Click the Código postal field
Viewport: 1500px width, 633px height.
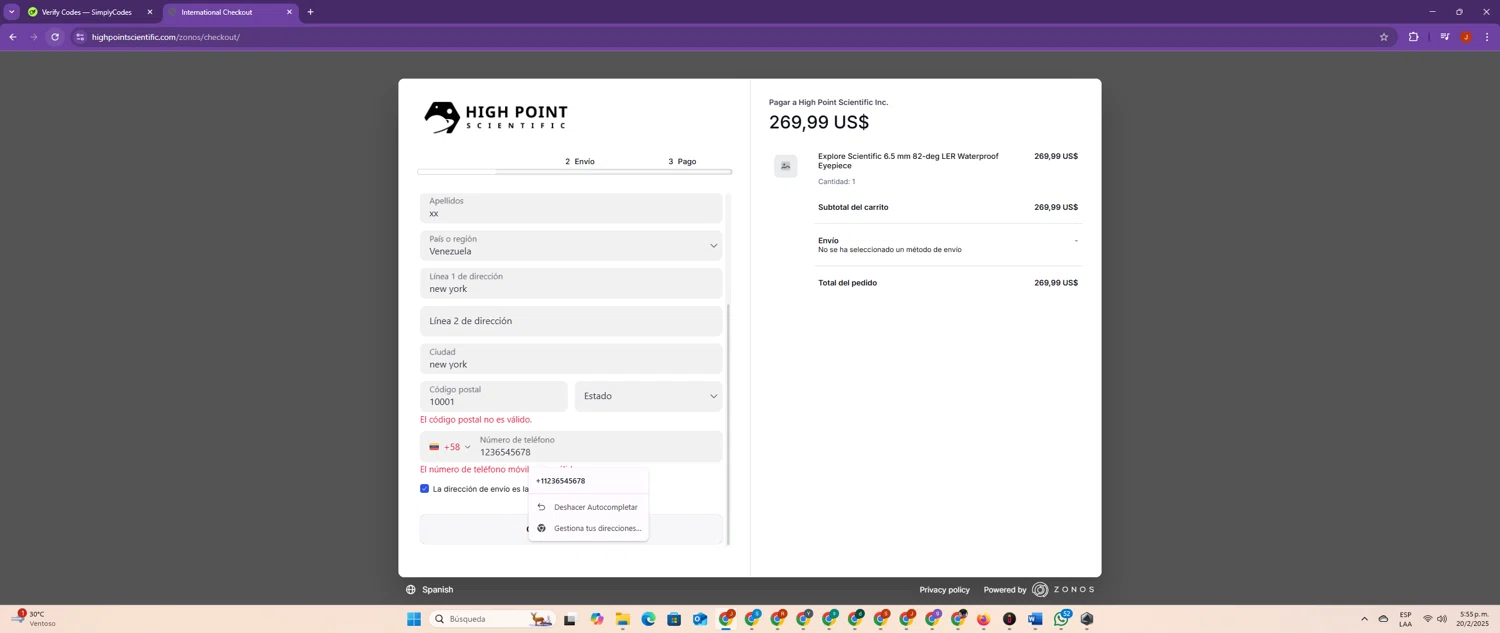tap(494, 396)
